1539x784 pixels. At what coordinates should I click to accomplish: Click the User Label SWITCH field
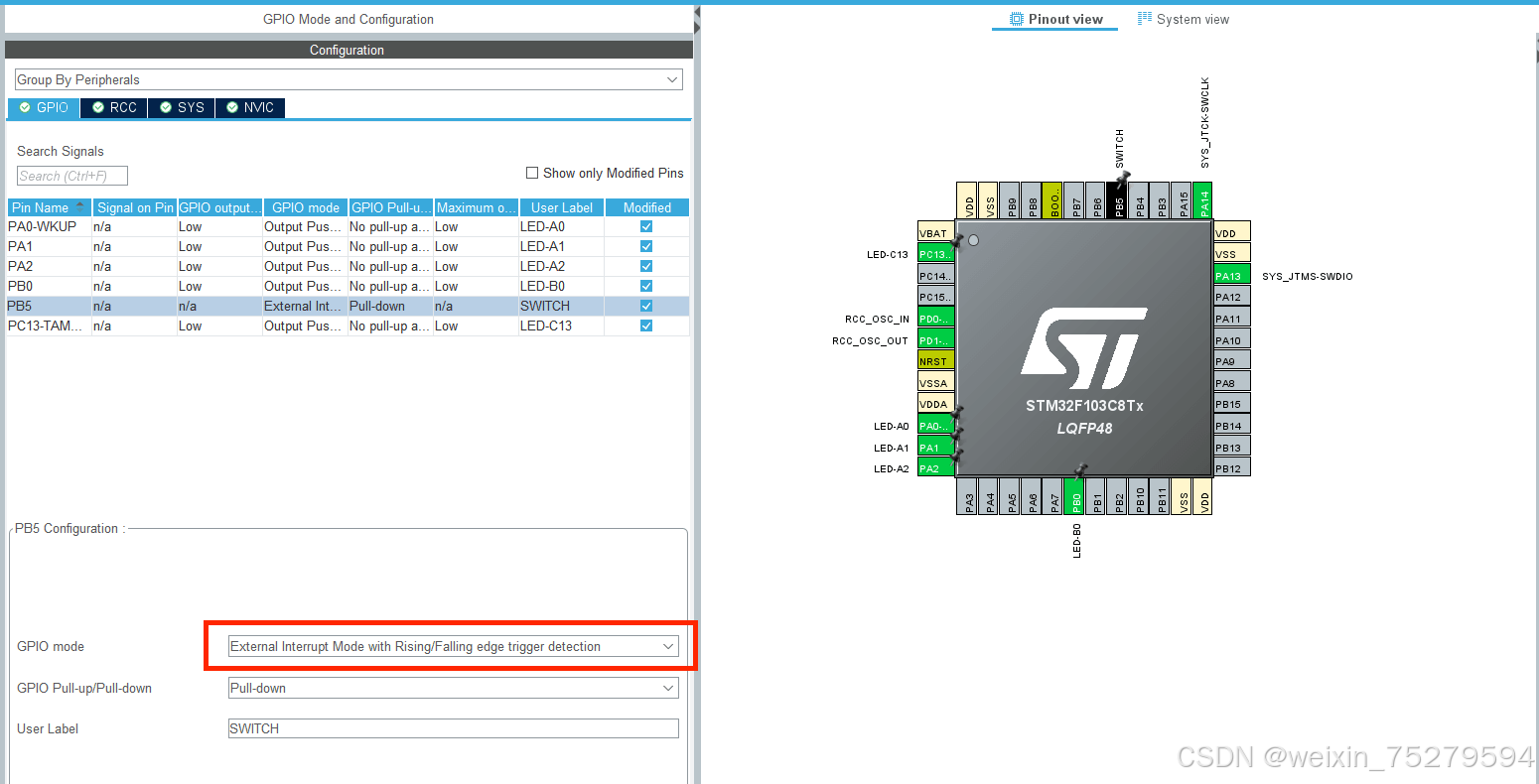[x=453, y=728]
